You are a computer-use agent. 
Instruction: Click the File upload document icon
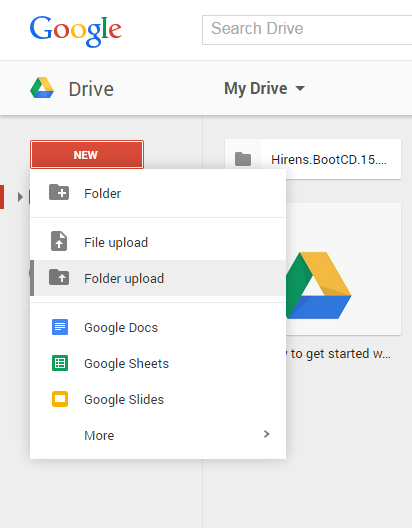(x=59, y=241)
